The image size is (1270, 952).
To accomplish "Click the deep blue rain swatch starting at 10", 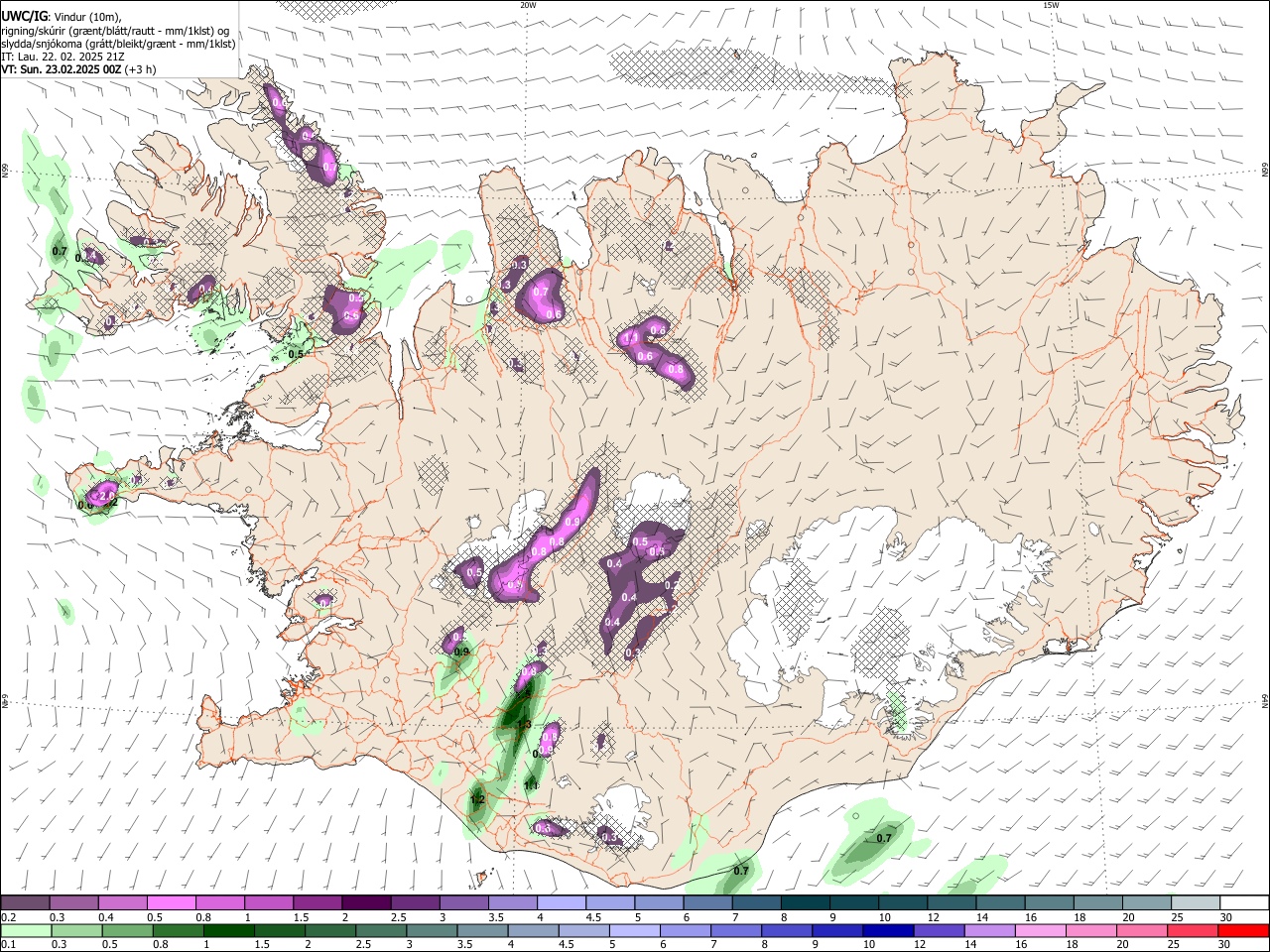I will click(x=888, y=930).
